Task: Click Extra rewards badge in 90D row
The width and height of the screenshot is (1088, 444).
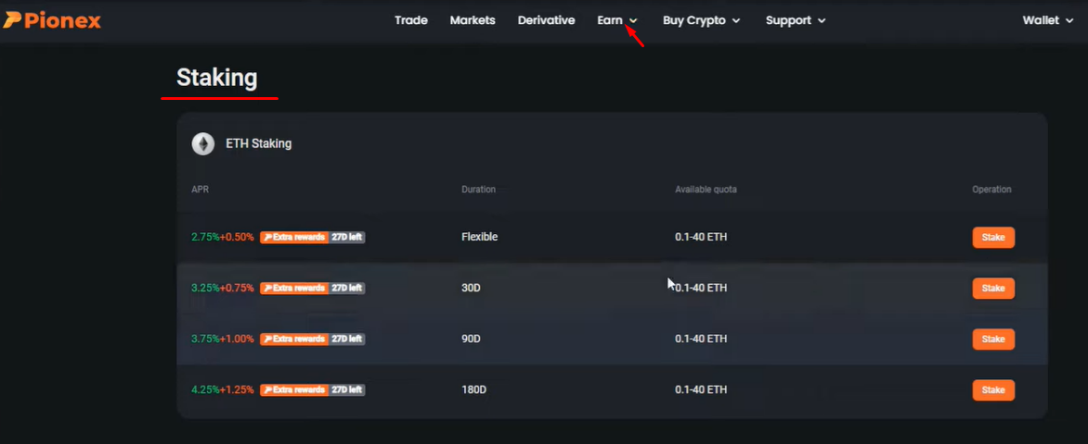Action: point(294,339)
